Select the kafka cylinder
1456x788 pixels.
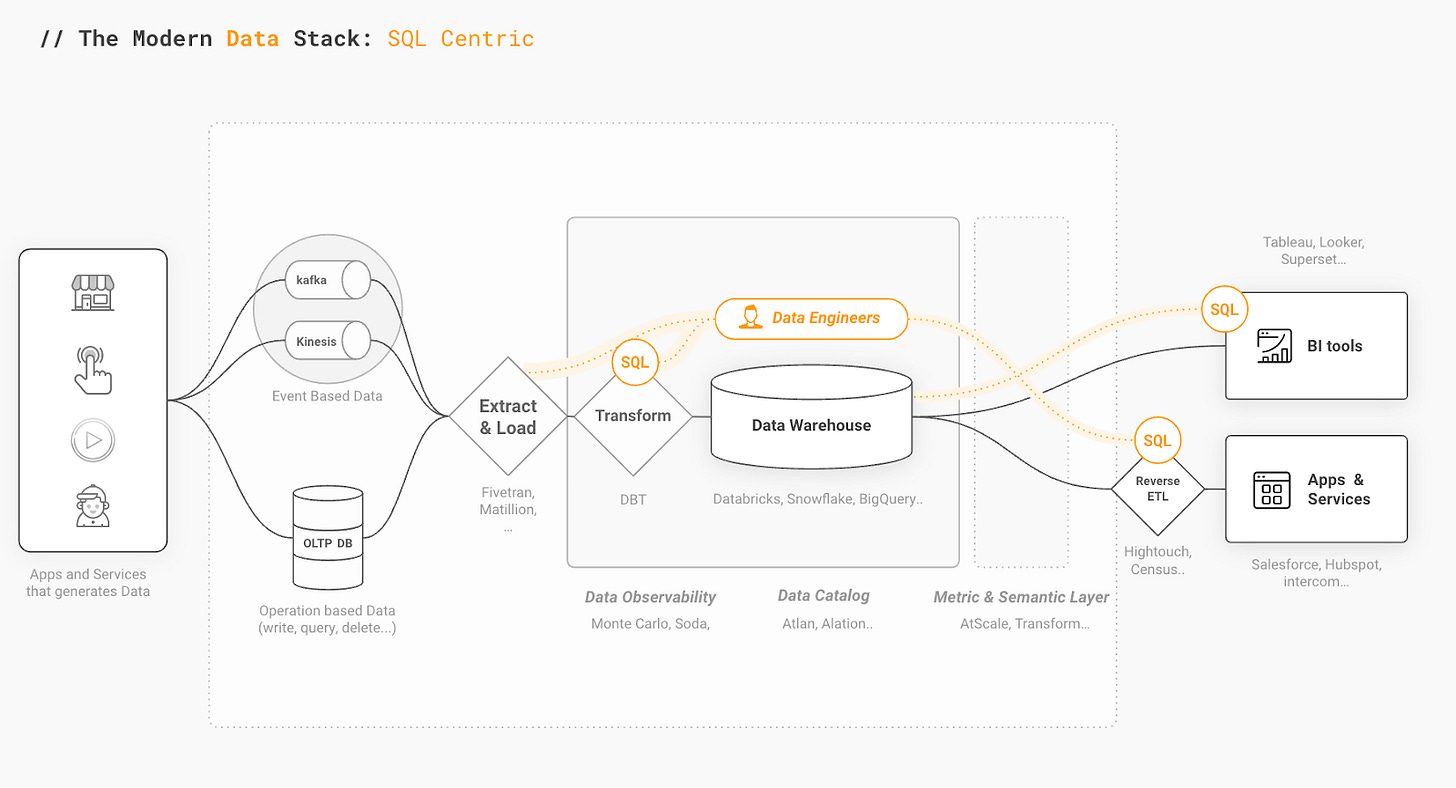tap(327, 280)
